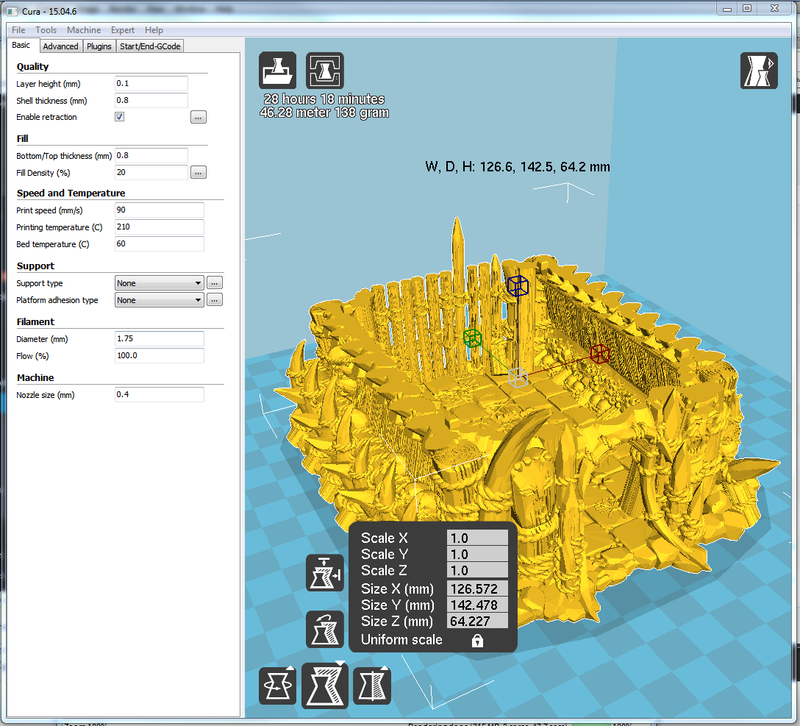Click the Scale Y value field
Viewport: 800px width, 726px height.
coord(477,554)
